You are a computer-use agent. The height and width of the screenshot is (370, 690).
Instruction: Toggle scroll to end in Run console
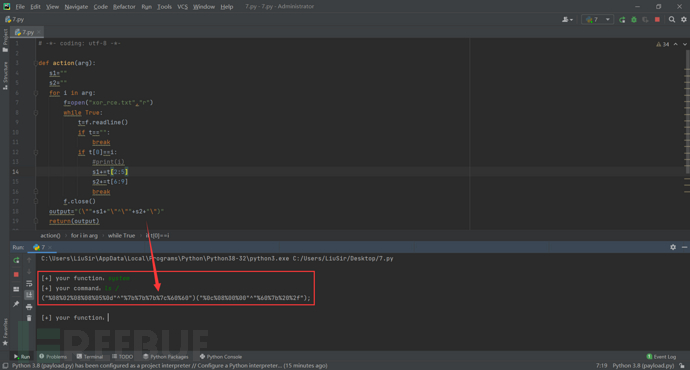(x=29, y=295)
